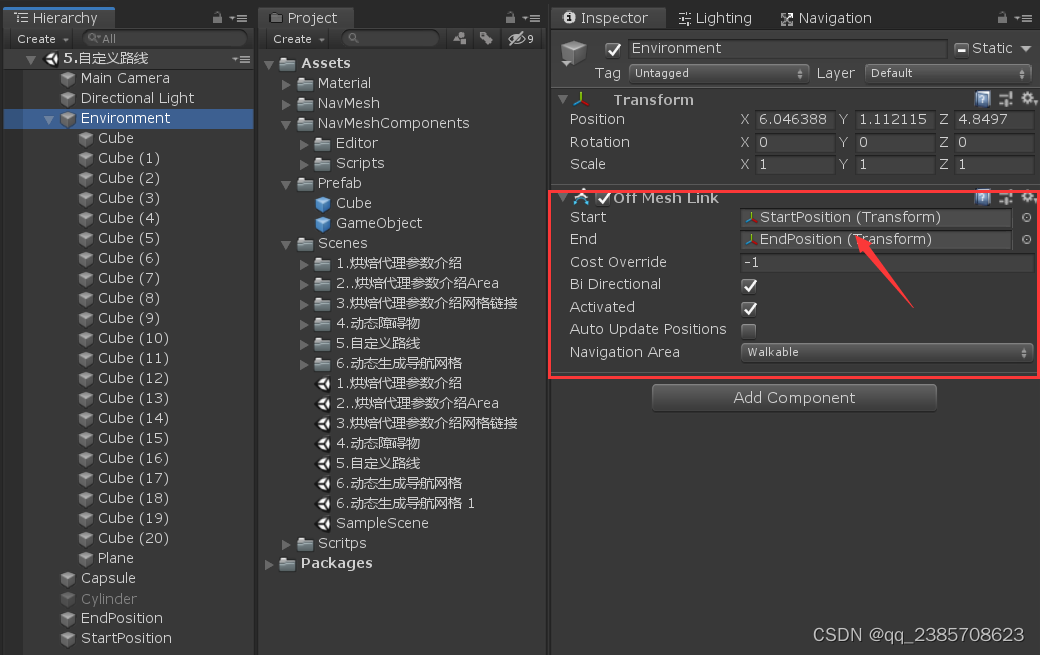The image size is (1040, 655).
Task: Open the Off Mesh Link gear settings icon
Action: point(1029,197)
